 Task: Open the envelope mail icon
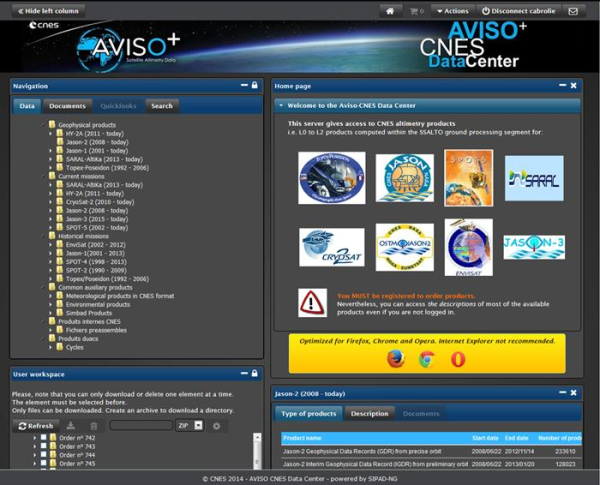573,11
